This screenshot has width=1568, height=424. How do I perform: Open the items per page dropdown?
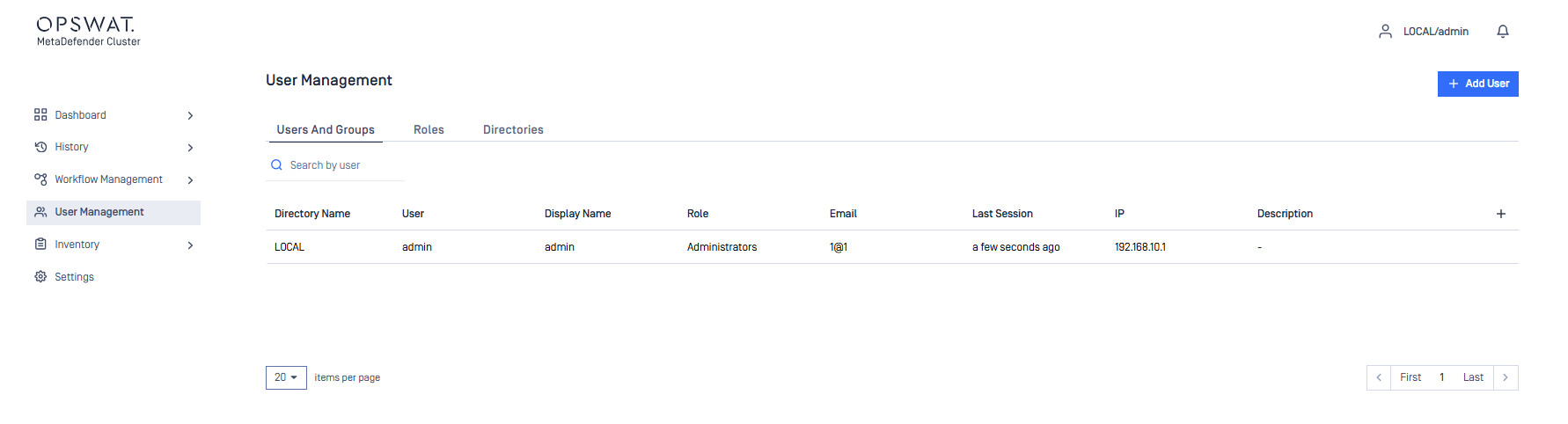[x=286, y=377]
